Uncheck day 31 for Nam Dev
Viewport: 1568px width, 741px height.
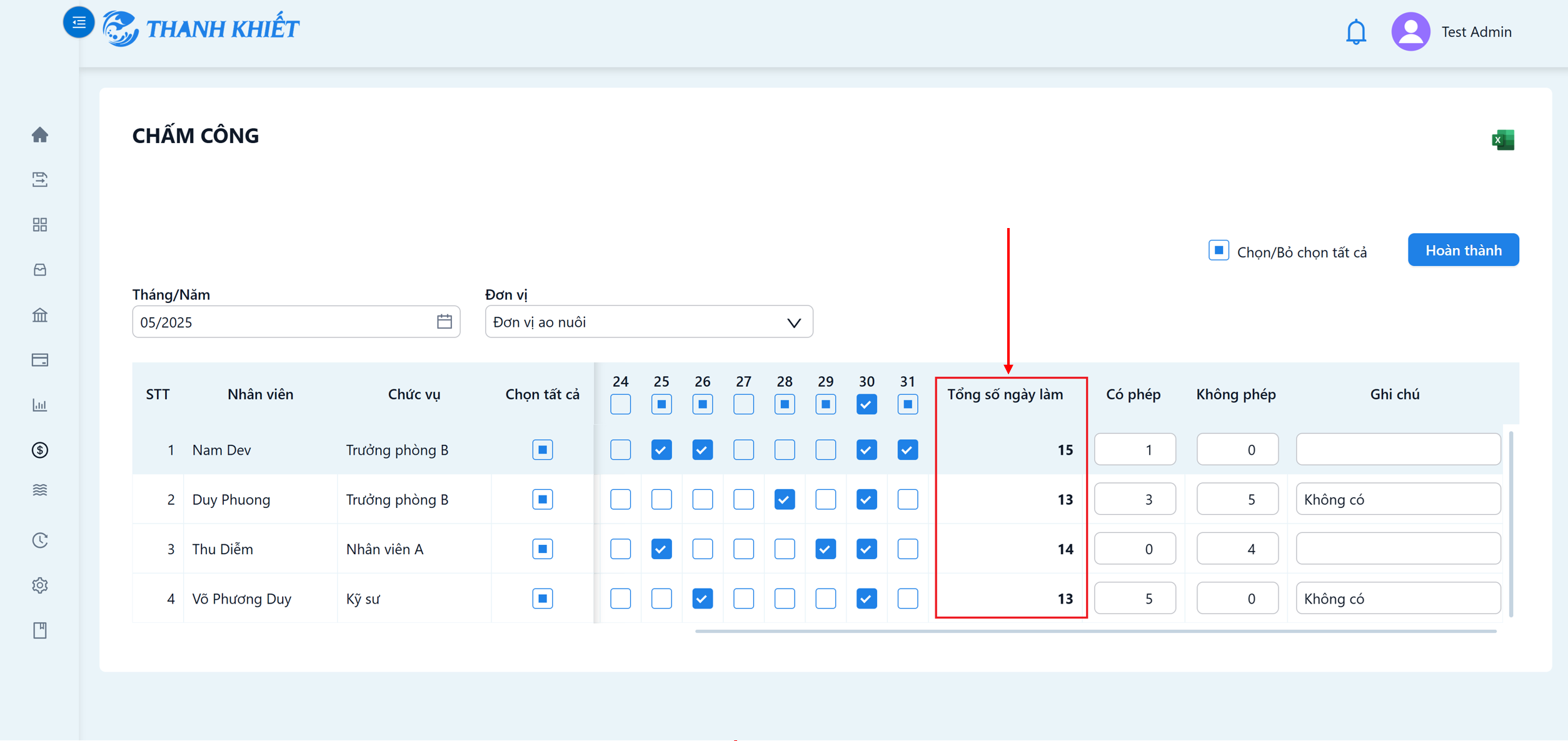[x=908, y=450]
